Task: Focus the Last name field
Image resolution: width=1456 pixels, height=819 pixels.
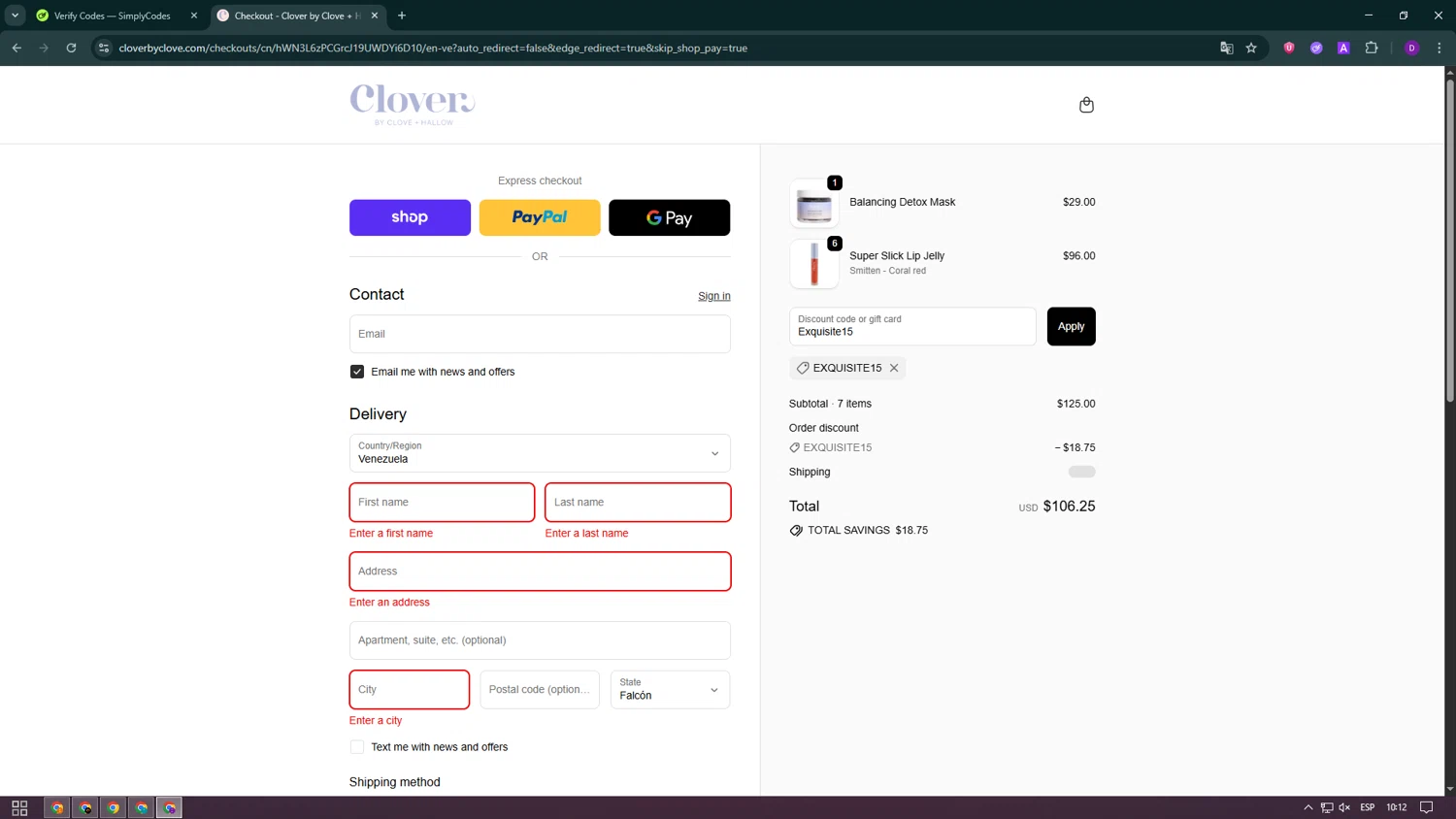Action: click(x=638, y=503)
